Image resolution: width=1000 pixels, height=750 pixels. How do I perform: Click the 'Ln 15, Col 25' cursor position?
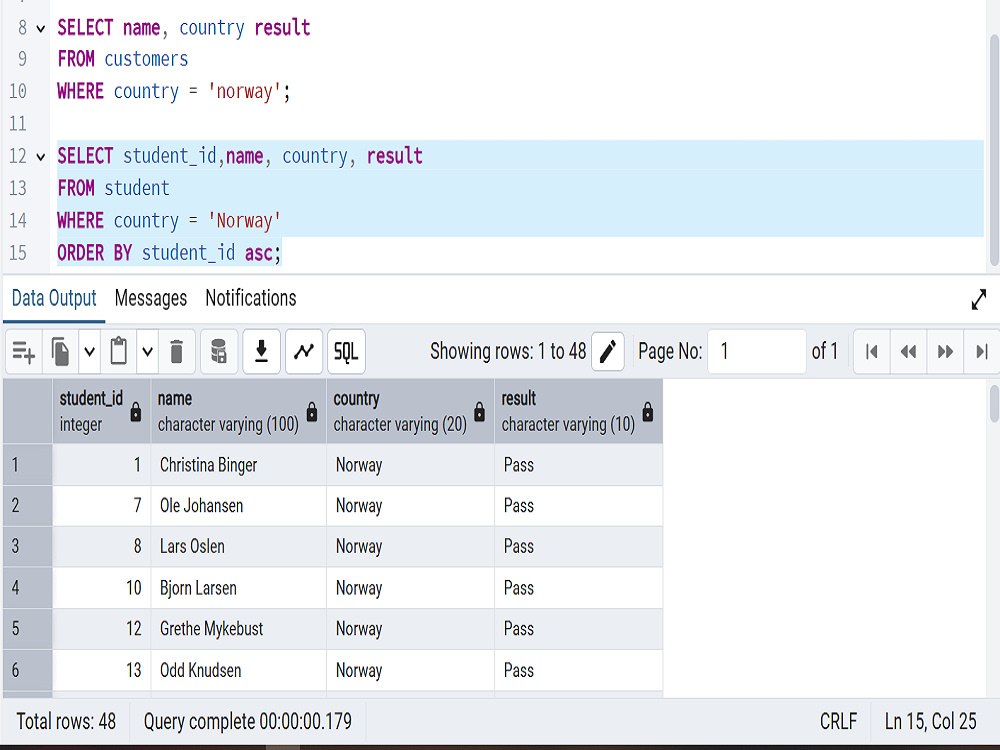click(930, 721)
